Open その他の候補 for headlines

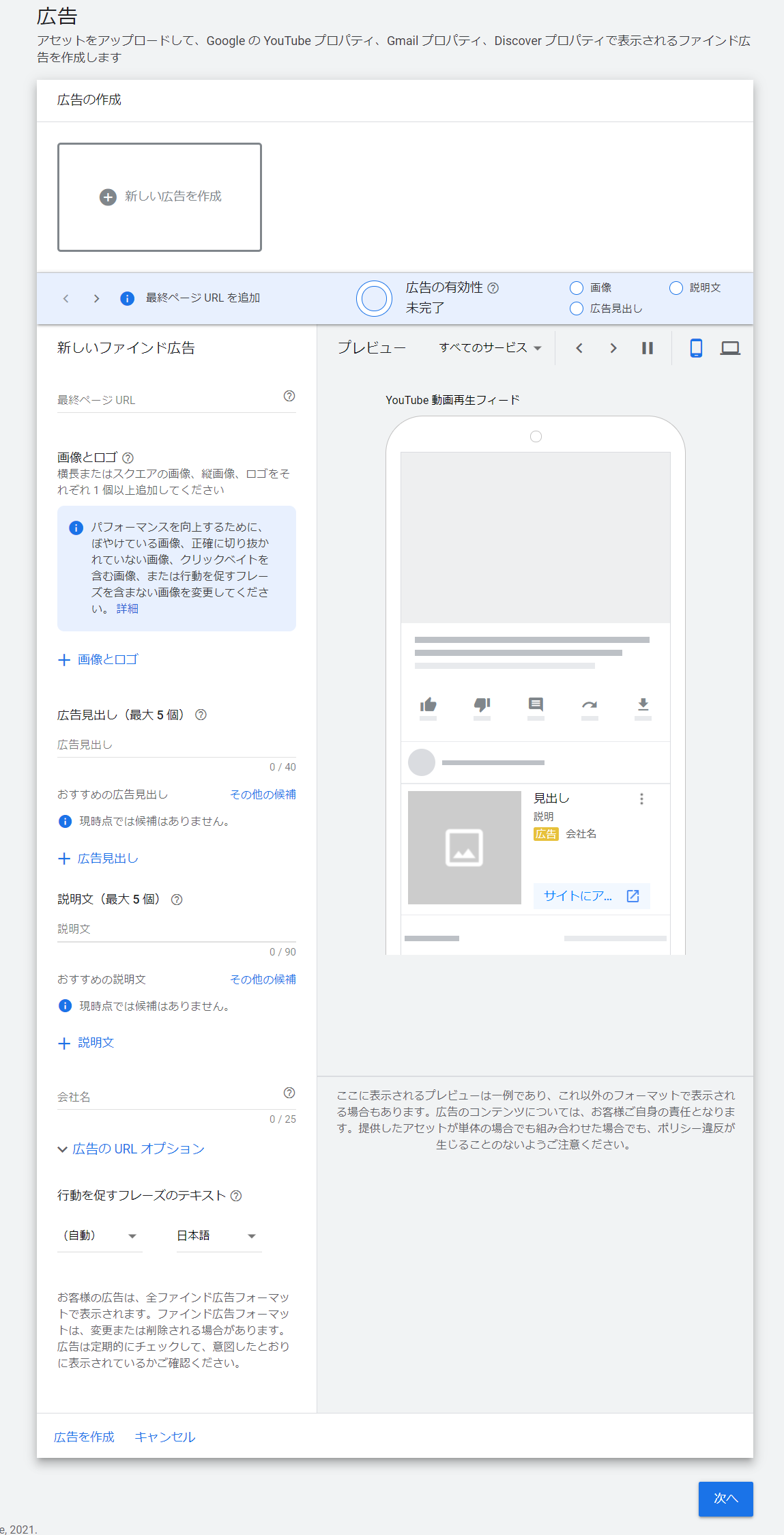click(263, 794)
